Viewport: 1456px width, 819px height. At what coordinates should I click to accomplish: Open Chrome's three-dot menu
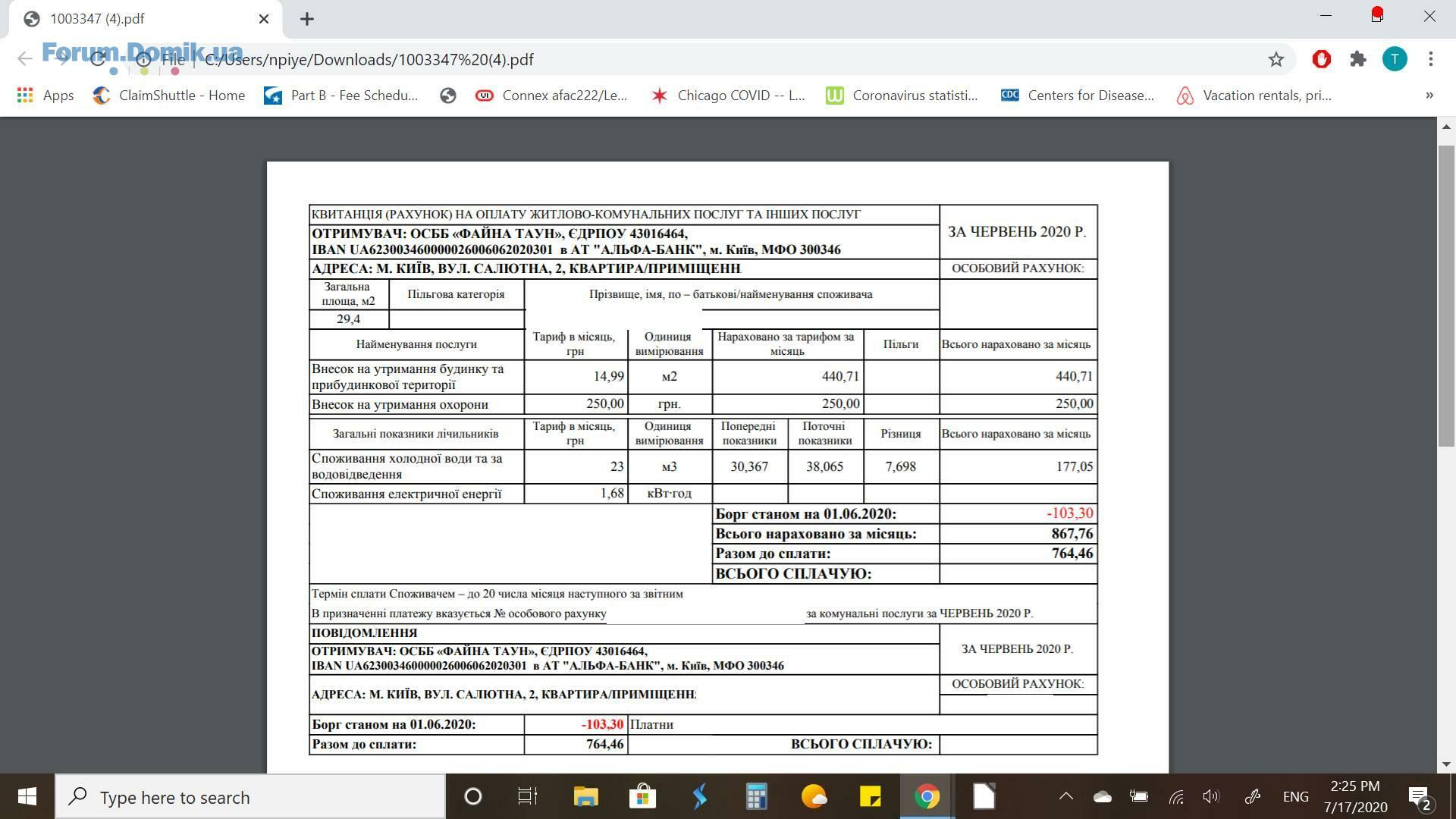point(1431,59)
